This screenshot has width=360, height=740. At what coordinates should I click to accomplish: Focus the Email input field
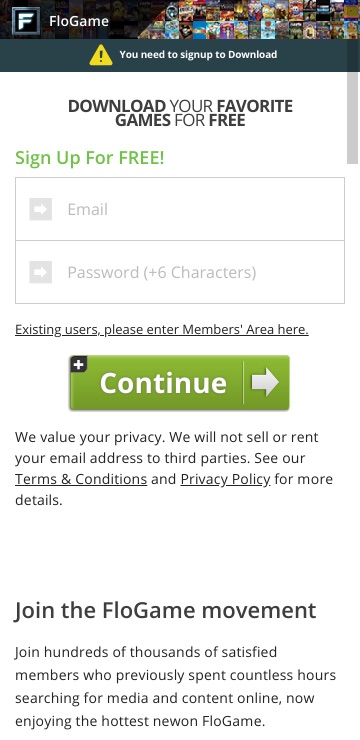180,209
